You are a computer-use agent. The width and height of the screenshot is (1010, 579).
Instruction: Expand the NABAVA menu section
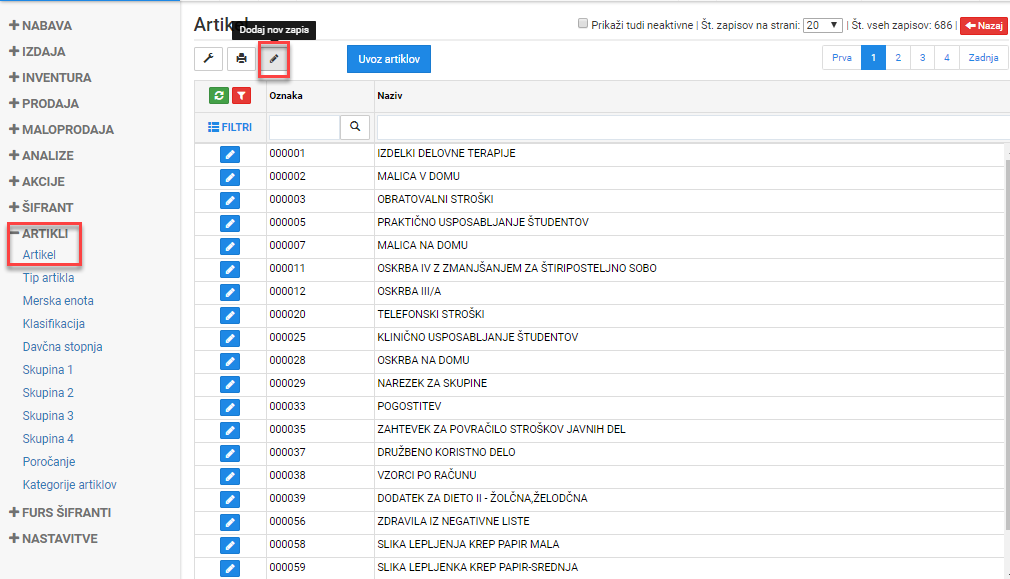coord(41,26)
